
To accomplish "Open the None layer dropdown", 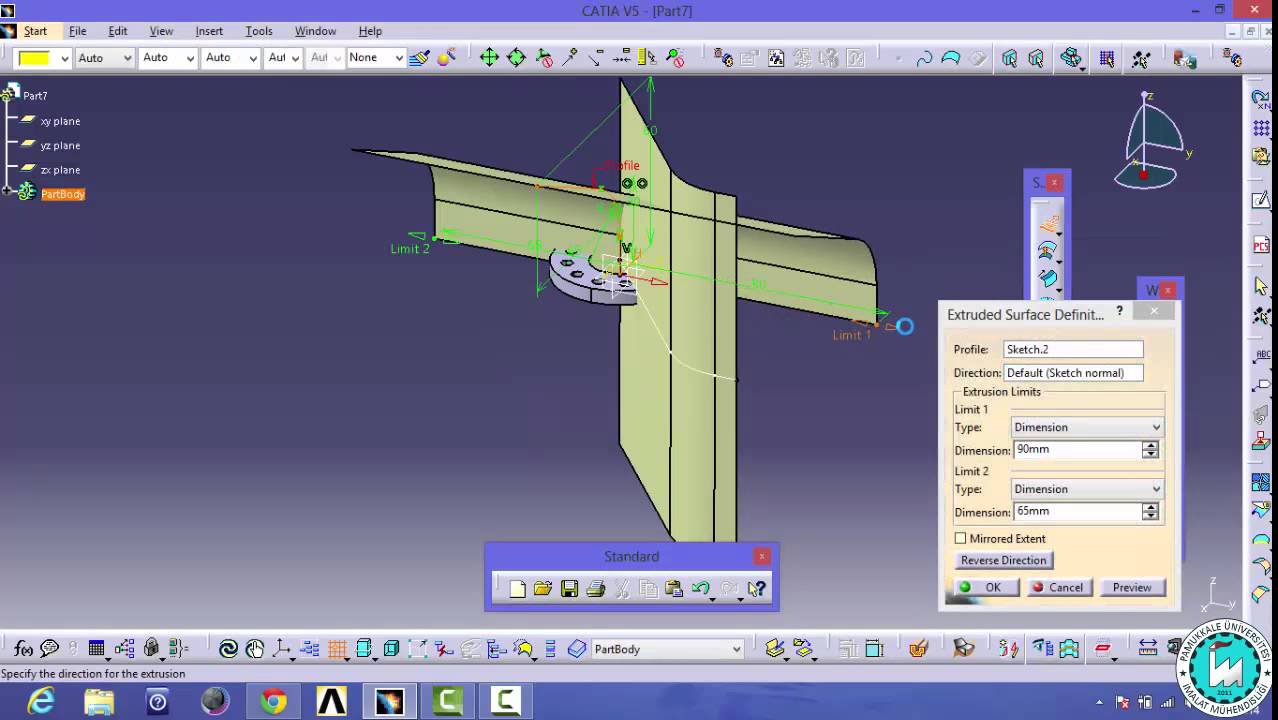I will click(x=376, y=58).
